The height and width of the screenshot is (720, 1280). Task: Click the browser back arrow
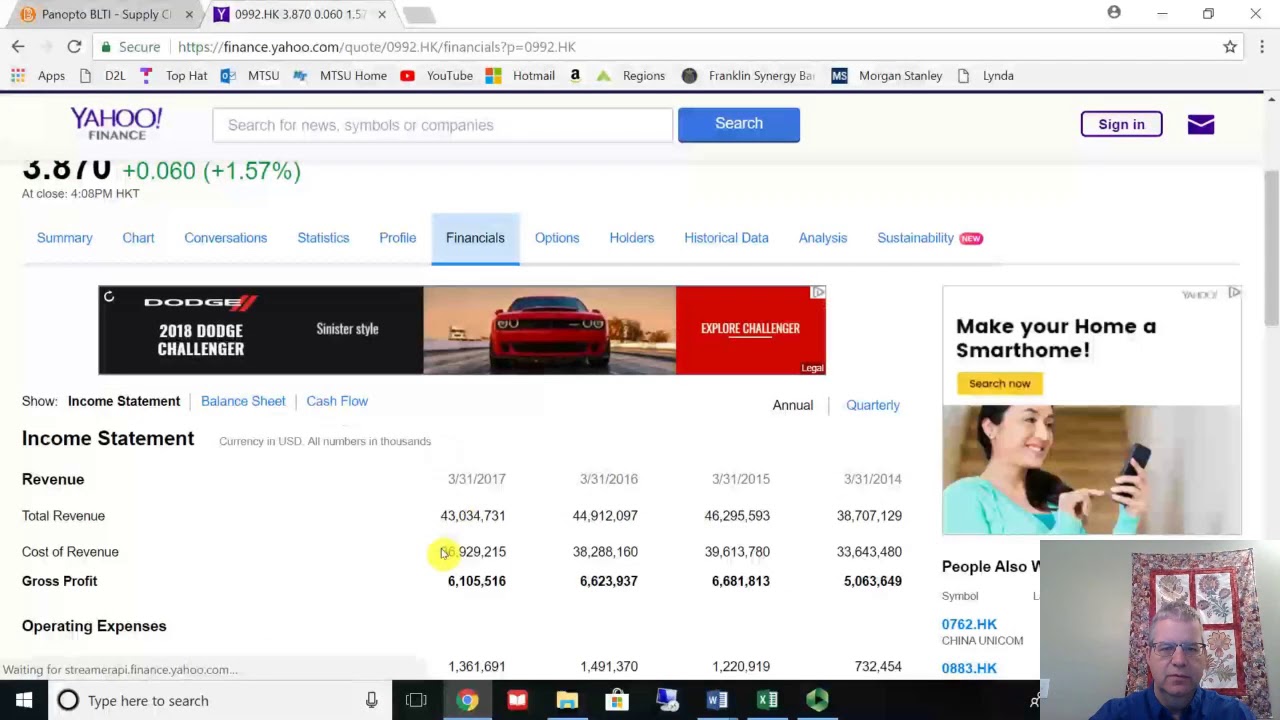(18, 46)
